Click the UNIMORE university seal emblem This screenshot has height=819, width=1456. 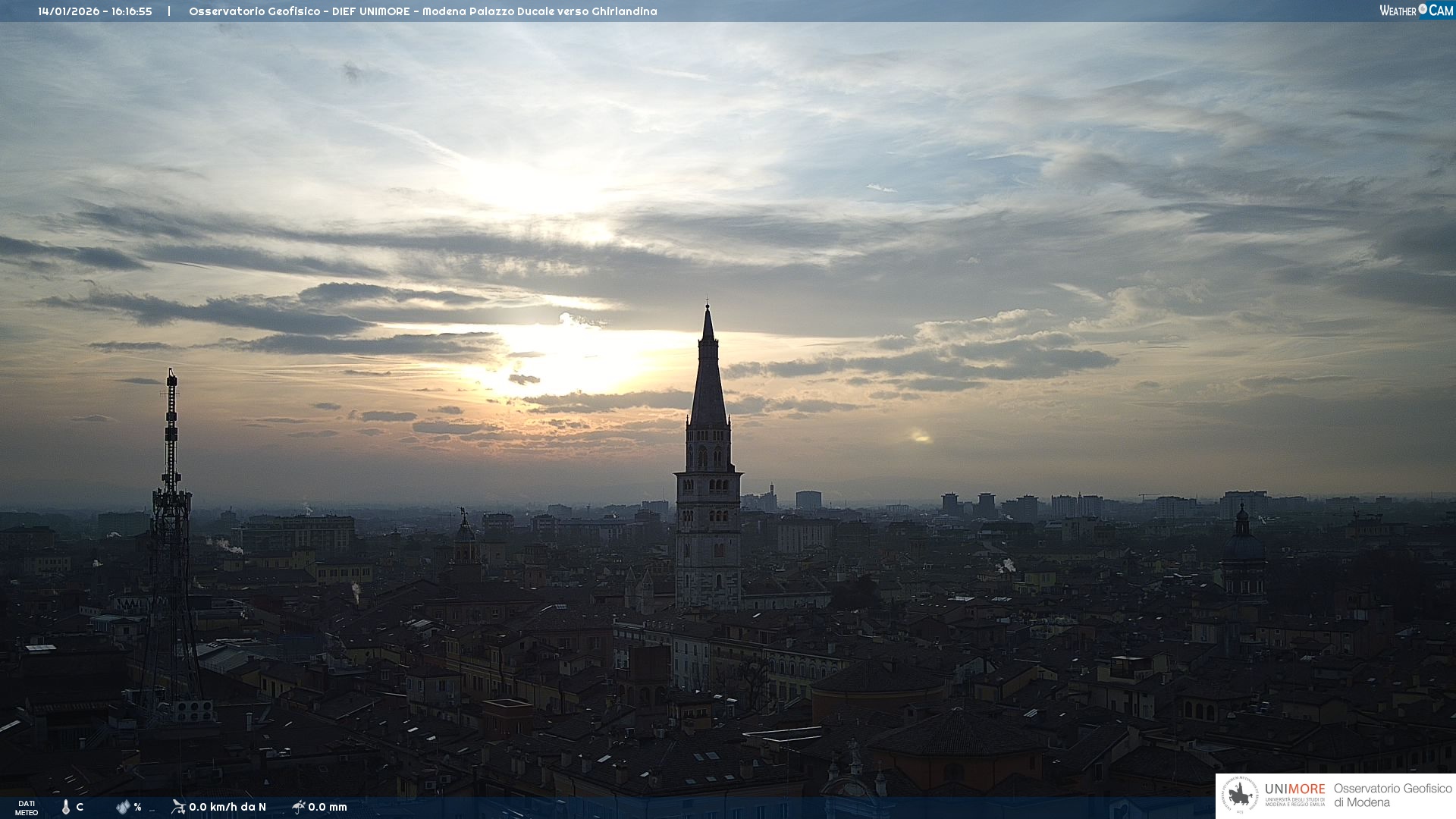point(1240,795)
